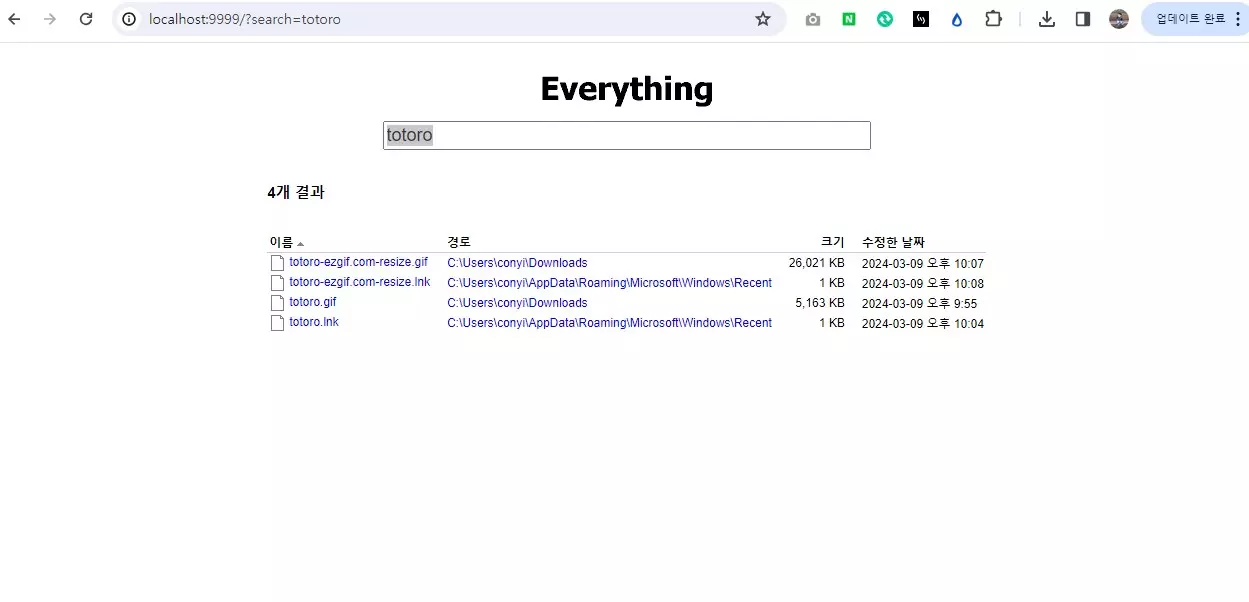Reload the current page
This screenshot has height=602, width=1249.
pyautogui.click(x=86, y=19)
